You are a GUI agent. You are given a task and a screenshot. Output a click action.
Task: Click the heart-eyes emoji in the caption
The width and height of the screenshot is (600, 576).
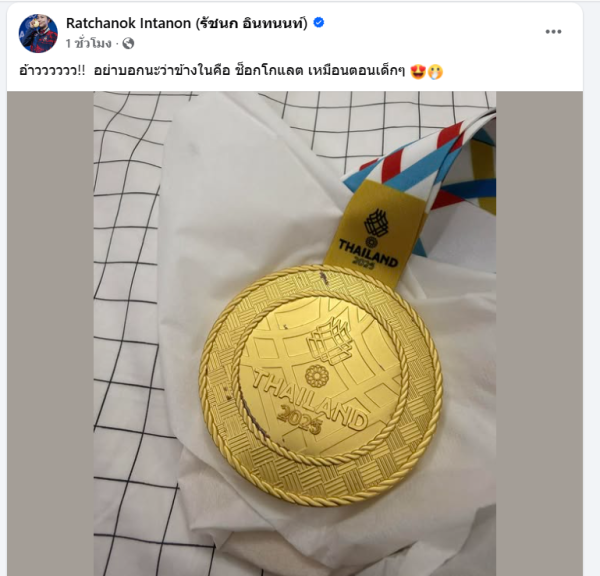417,72
